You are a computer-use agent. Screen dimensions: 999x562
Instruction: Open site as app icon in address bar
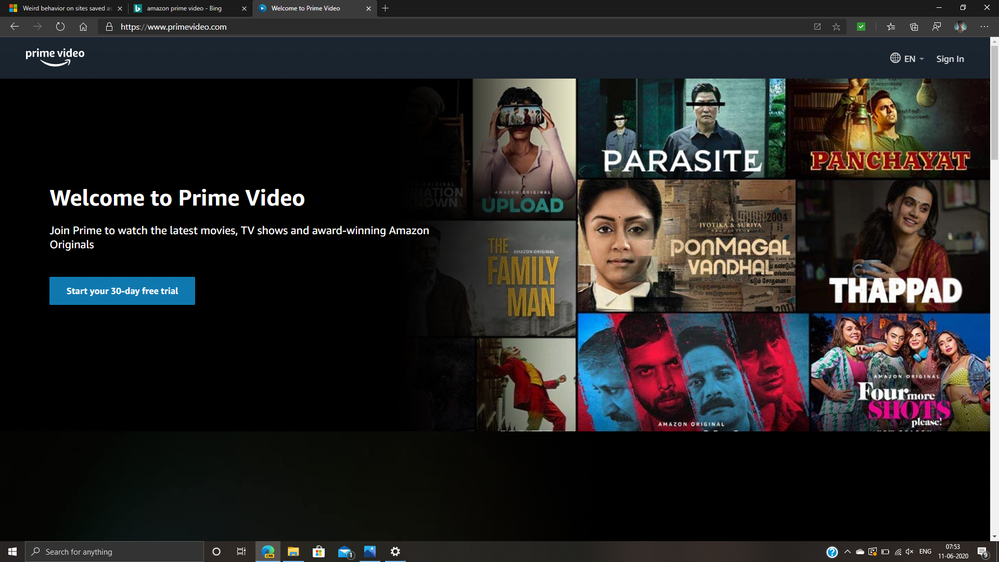[x=817, y=27]
